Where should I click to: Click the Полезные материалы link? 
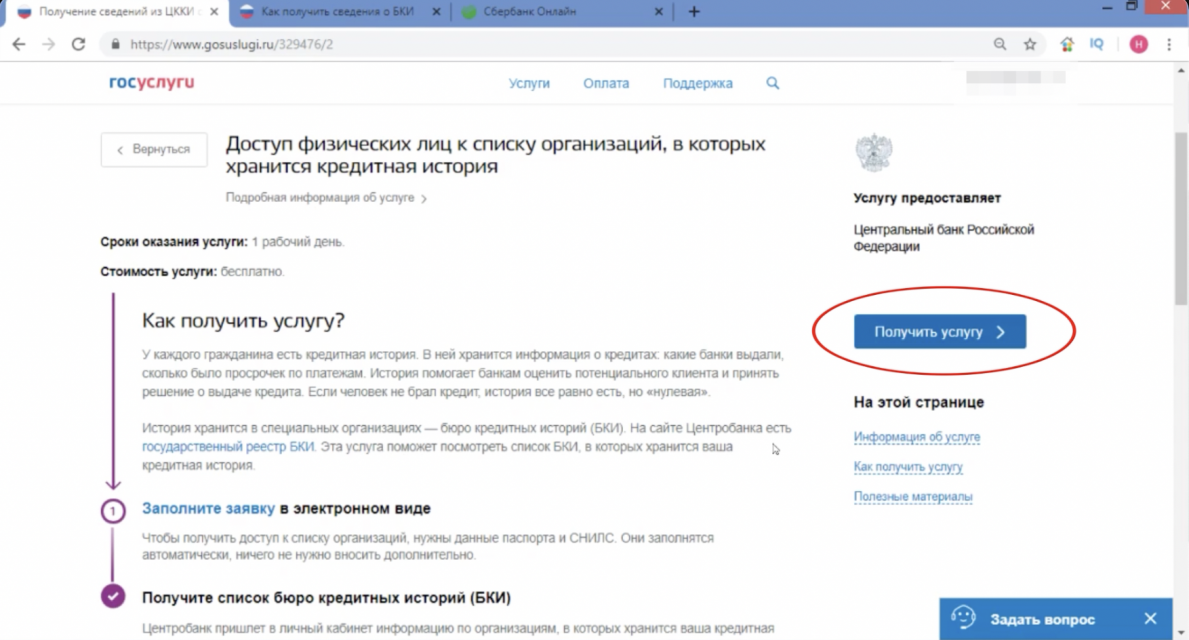[912, 496]
